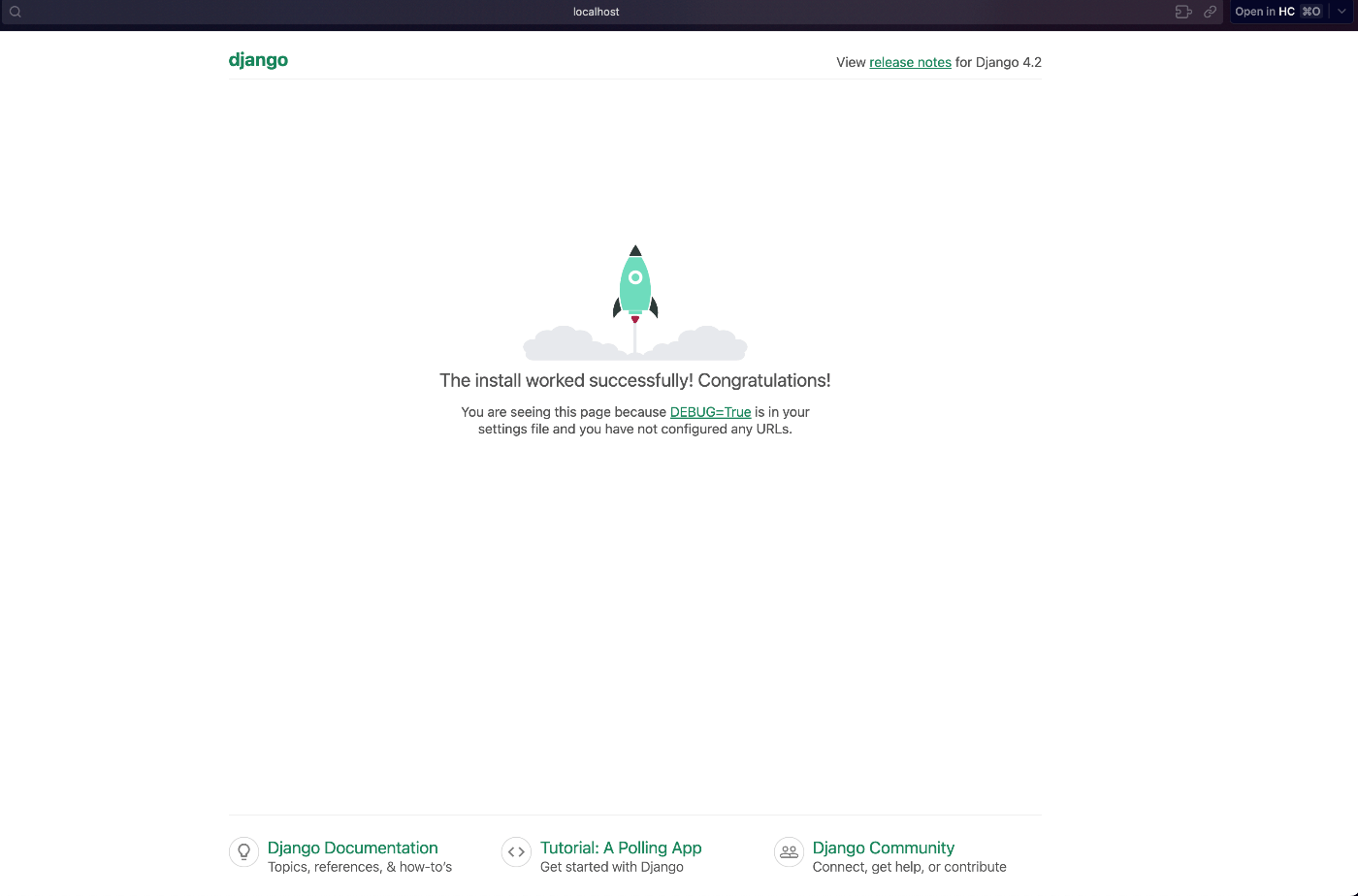Expand the dropdown arrow beside Open in HC

click(1342, 12)
